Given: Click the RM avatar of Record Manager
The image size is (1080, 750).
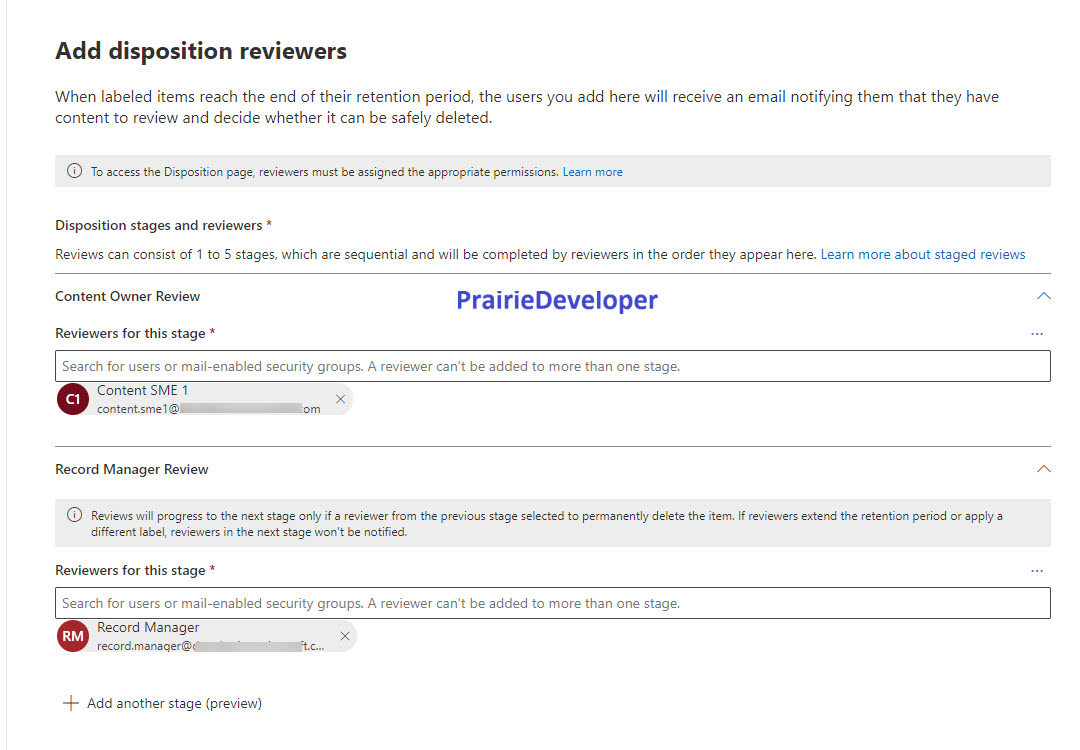Looking at the screenshot, I should click(73, 636).
